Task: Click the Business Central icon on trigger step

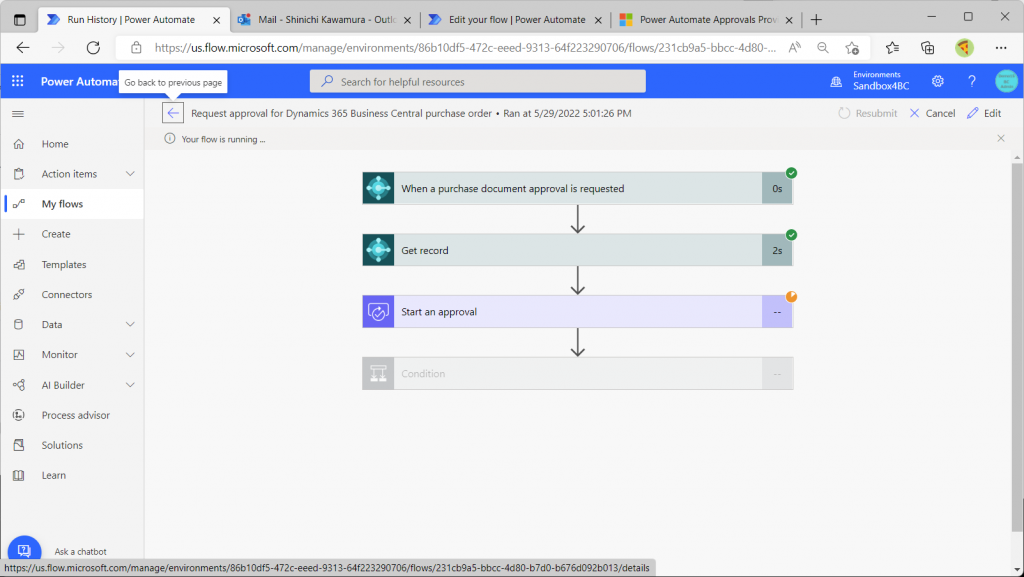Action: tap(378, 188)
